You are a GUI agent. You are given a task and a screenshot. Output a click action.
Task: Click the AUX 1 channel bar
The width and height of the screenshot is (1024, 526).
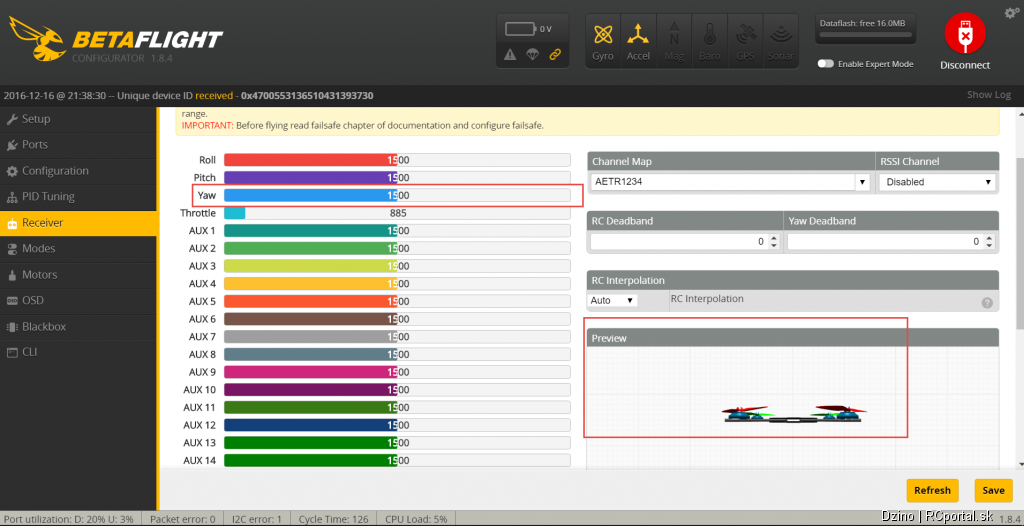(x=397, y=231)
